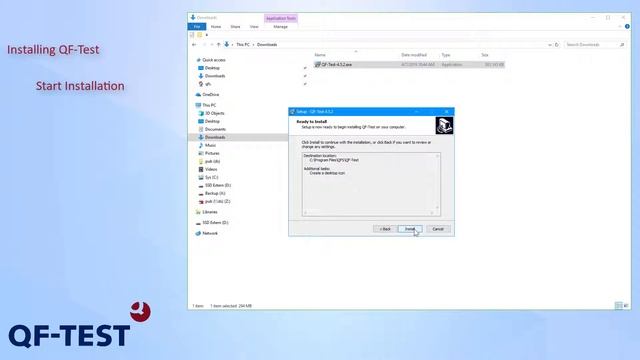This screenshot has width=640, height=360.
Task: Close the setup dialog with X
Action: [x=447, y=111]
